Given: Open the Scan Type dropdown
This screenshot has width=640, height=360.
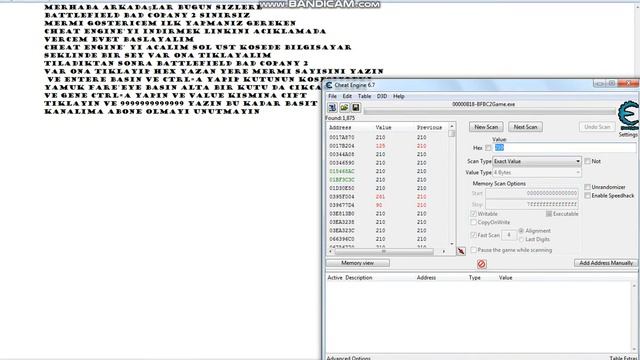Looking at the screenshot, I should 537,161.
